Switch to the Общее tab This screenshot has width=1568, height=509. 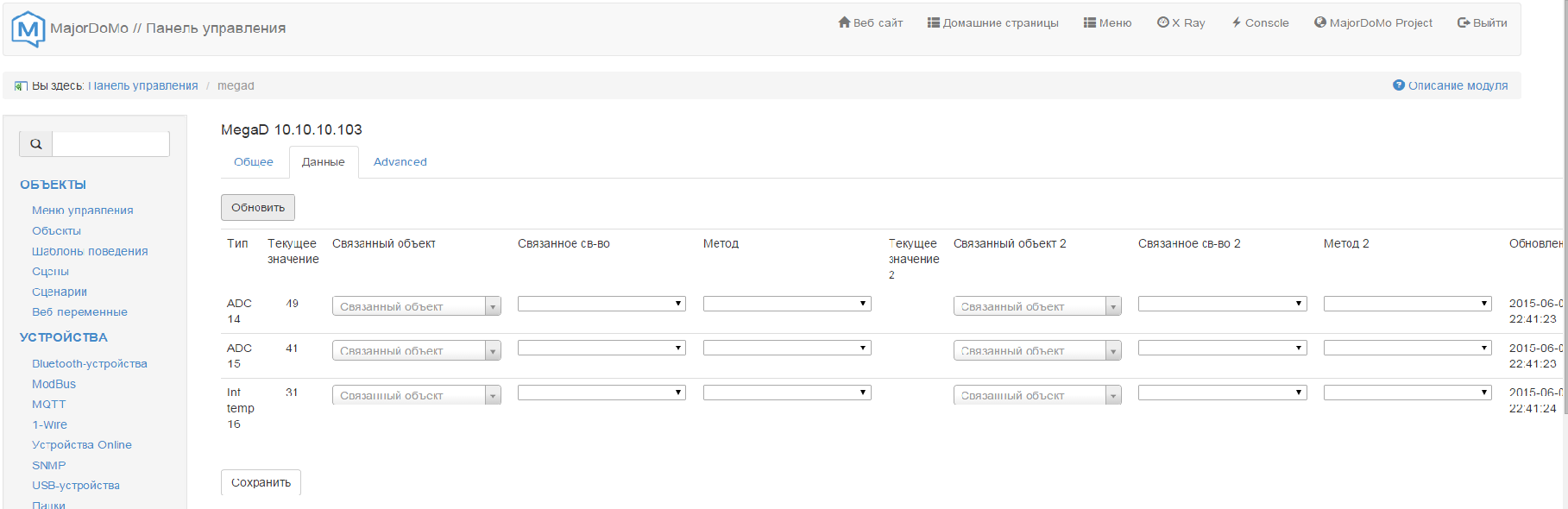pos(254,162)
